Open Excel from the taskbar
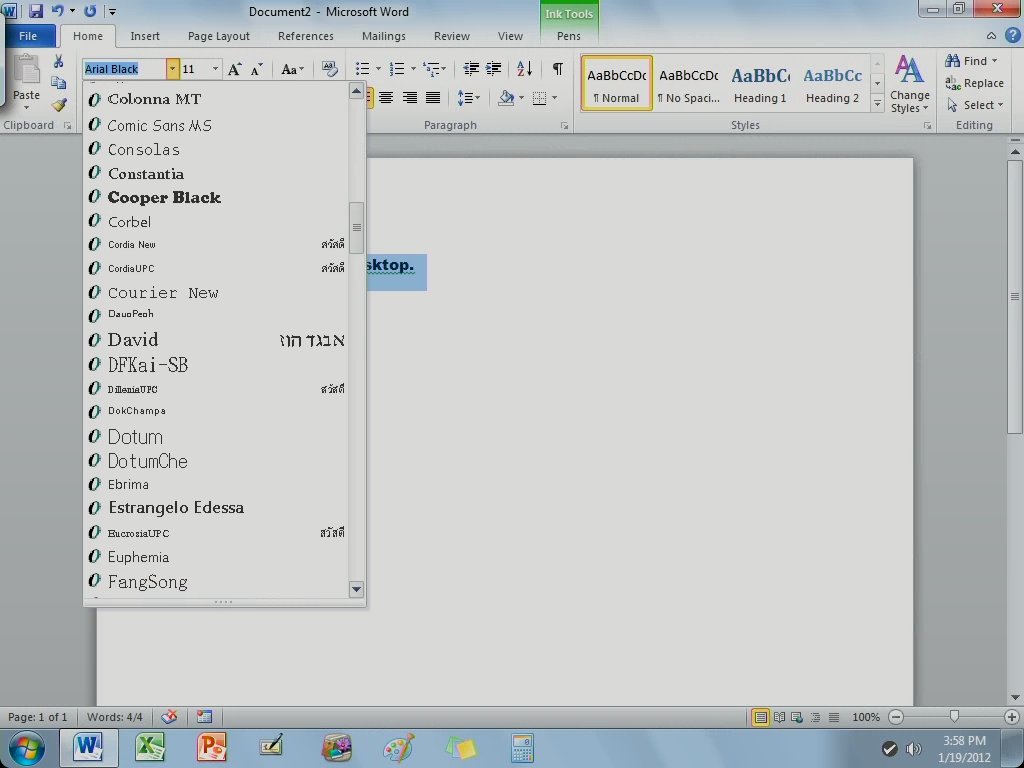 click(x=150, y=747)
